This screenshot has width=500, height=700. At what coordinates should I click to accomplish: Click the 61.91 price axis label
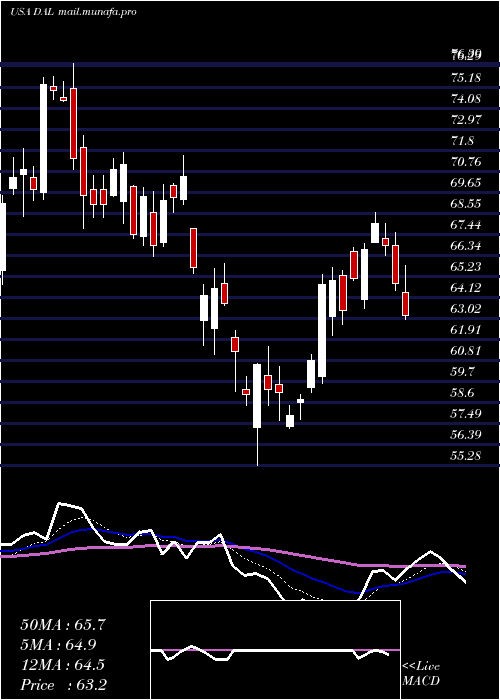click(x=466, y=329)
